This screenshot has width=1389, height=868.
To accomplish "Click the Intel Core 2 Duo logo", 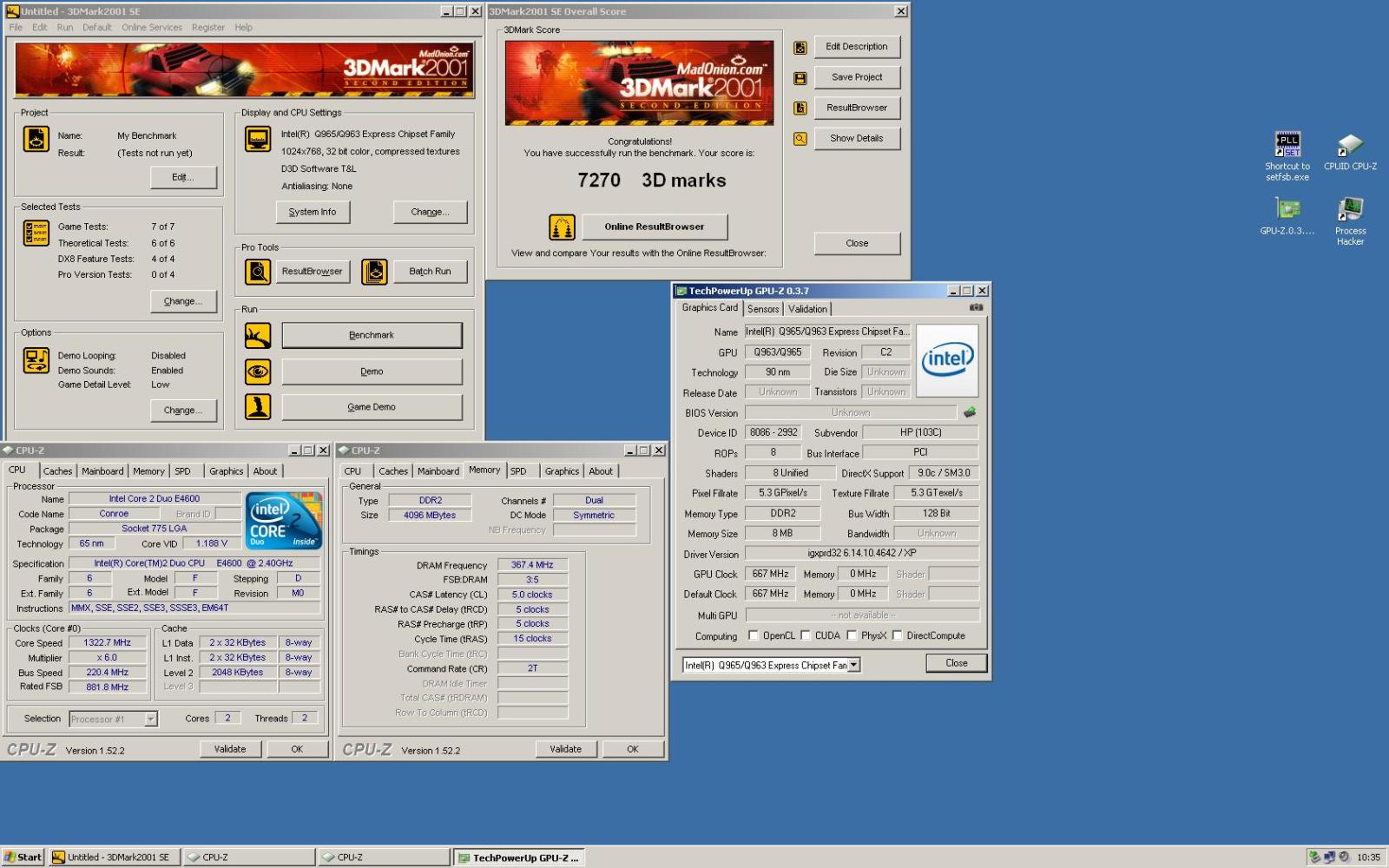I will pyautogui.click(x=284, y=521).
